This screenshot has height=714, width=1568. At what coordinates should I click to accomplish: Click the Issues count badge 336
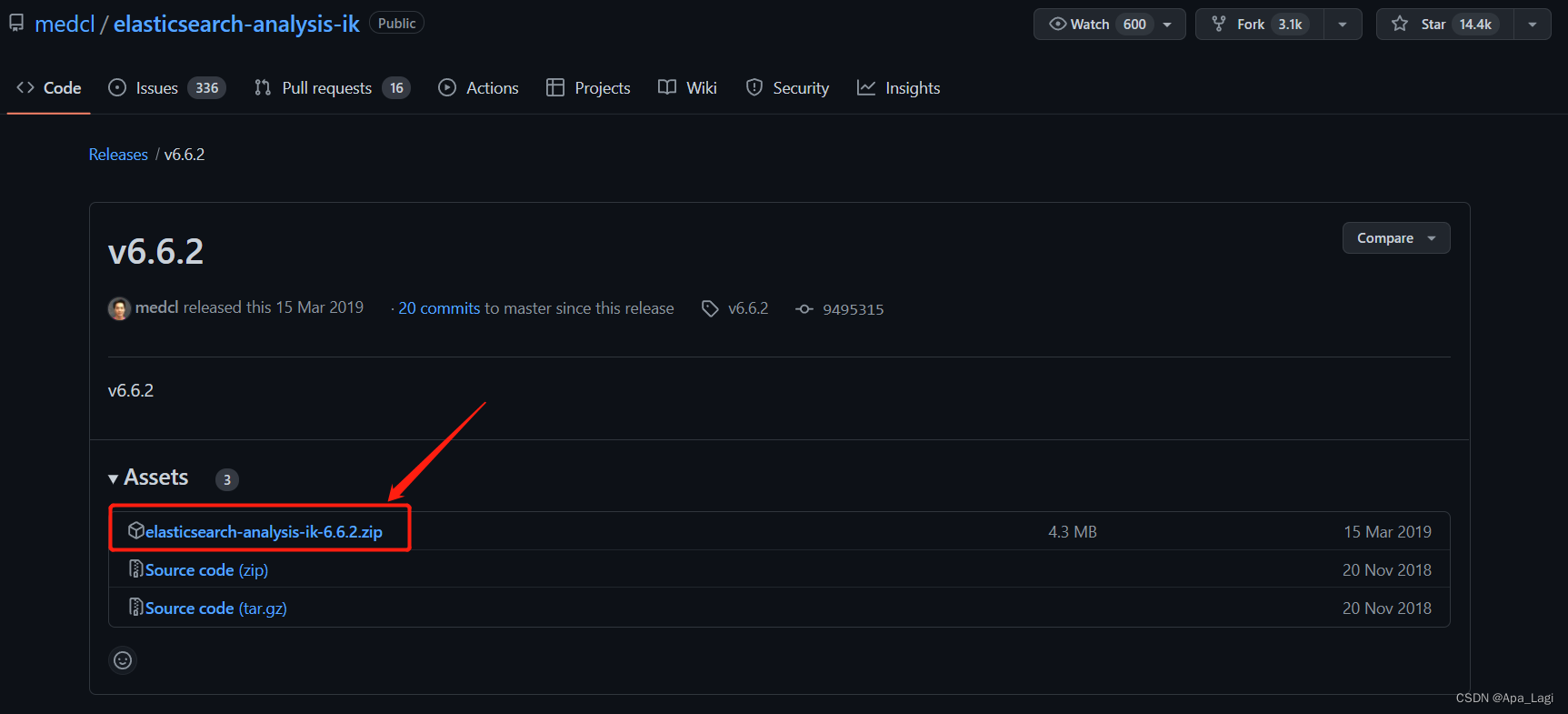tap(207, 88)
